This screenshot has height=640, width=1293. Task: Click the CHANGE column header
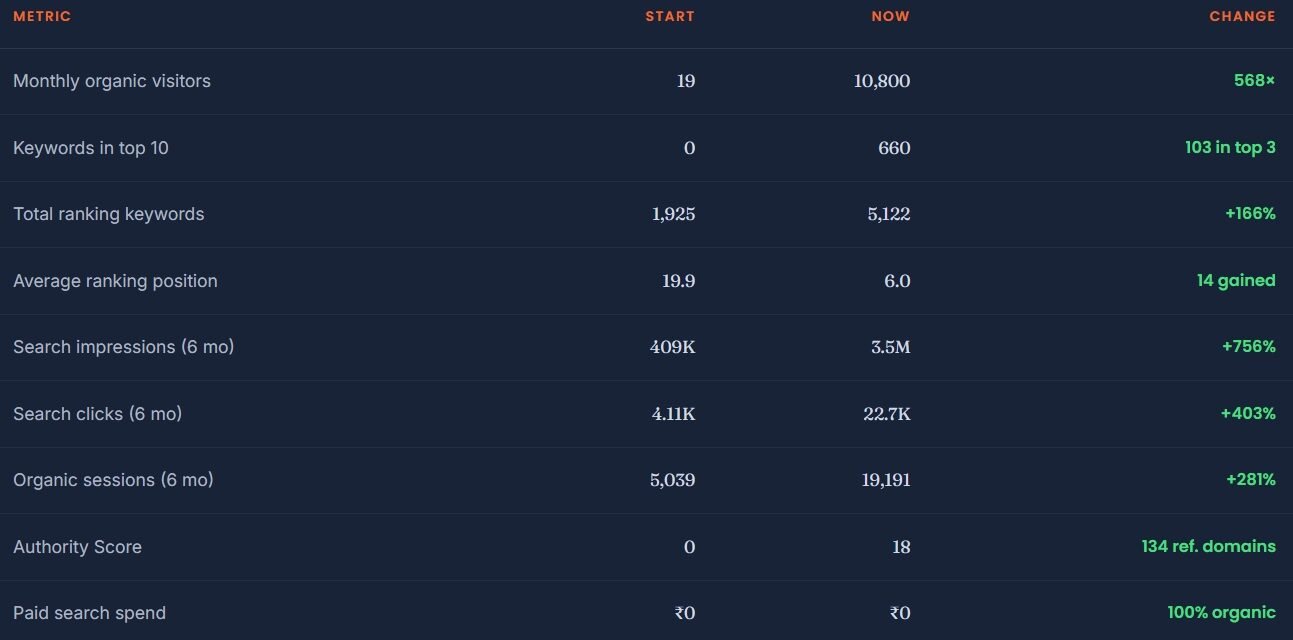(x=1242, y=16)
